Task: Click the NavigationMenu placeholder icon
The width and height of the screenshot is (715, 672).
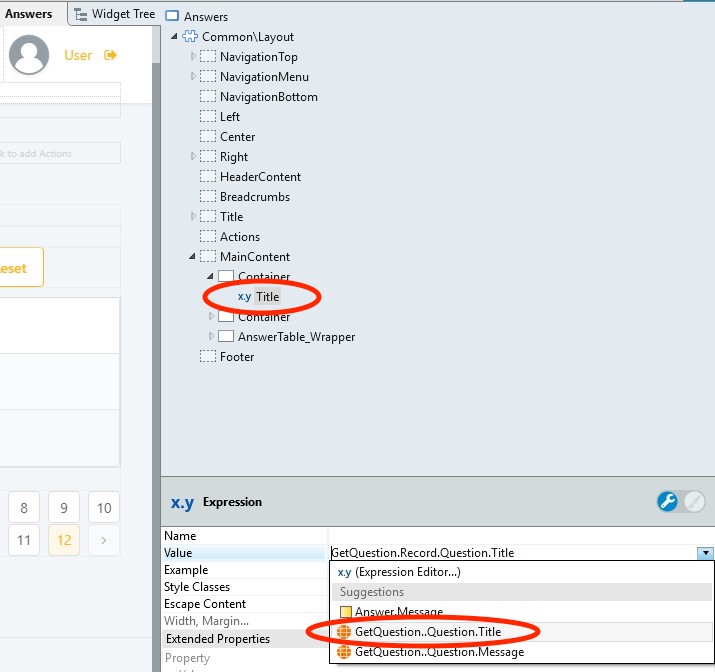Action: [208, 77]
